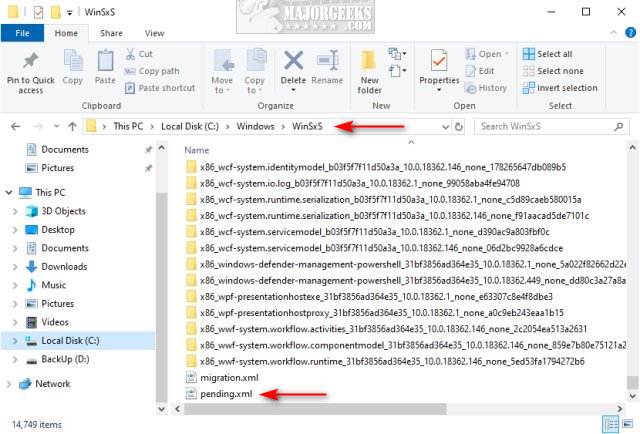Open the Copy to command
Screen dimensions: 640x434
[x=255, y=72]
